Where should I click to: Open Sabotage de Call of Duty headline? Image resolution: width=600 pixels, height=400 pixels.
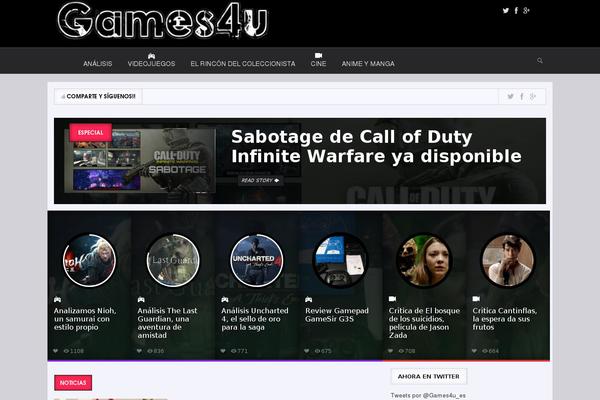(x=376, y=147)
